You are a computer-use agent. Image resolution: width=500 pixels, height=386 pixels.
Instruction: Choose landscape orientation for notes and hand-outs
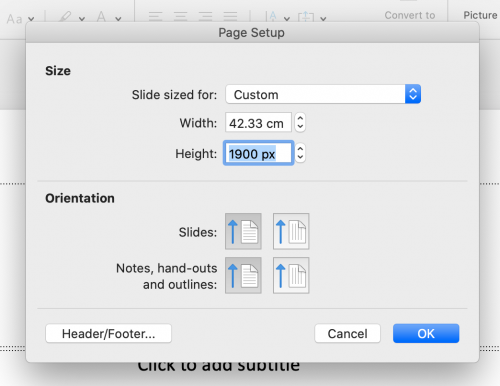pyautogui.click(x=291, y=275)
